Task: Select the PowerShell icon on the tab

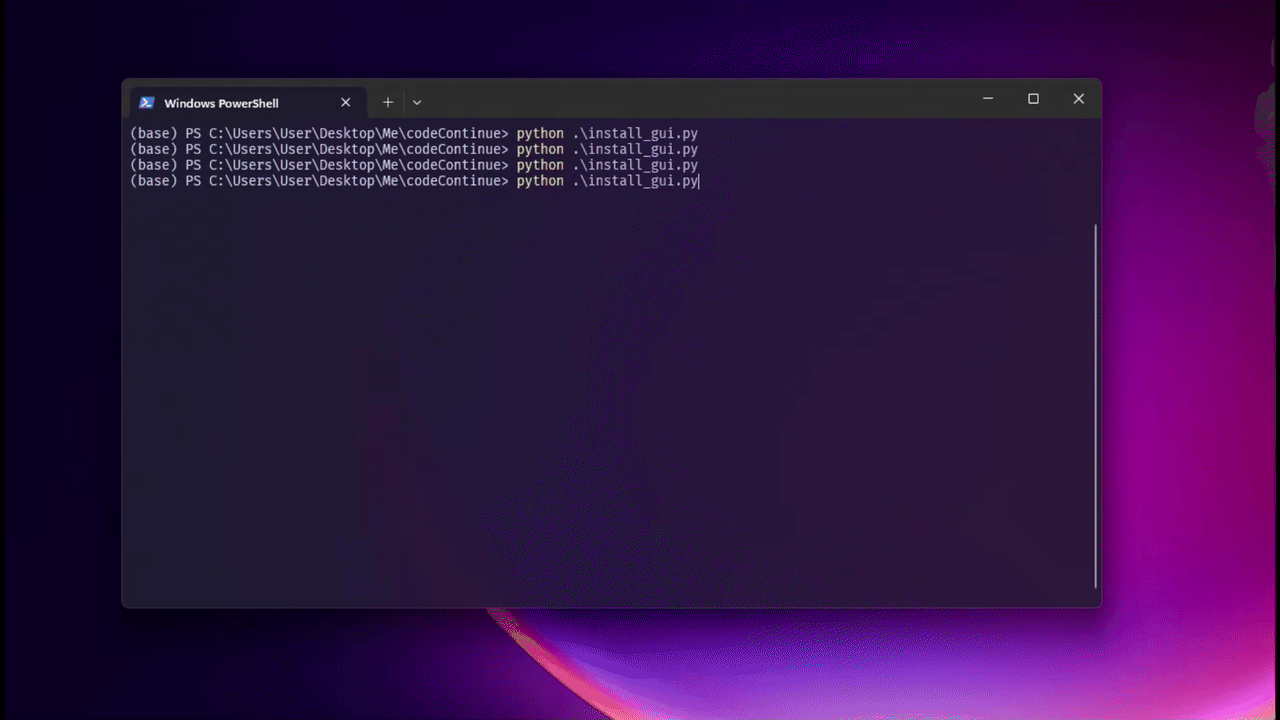Action: click(x=147, y=102)
